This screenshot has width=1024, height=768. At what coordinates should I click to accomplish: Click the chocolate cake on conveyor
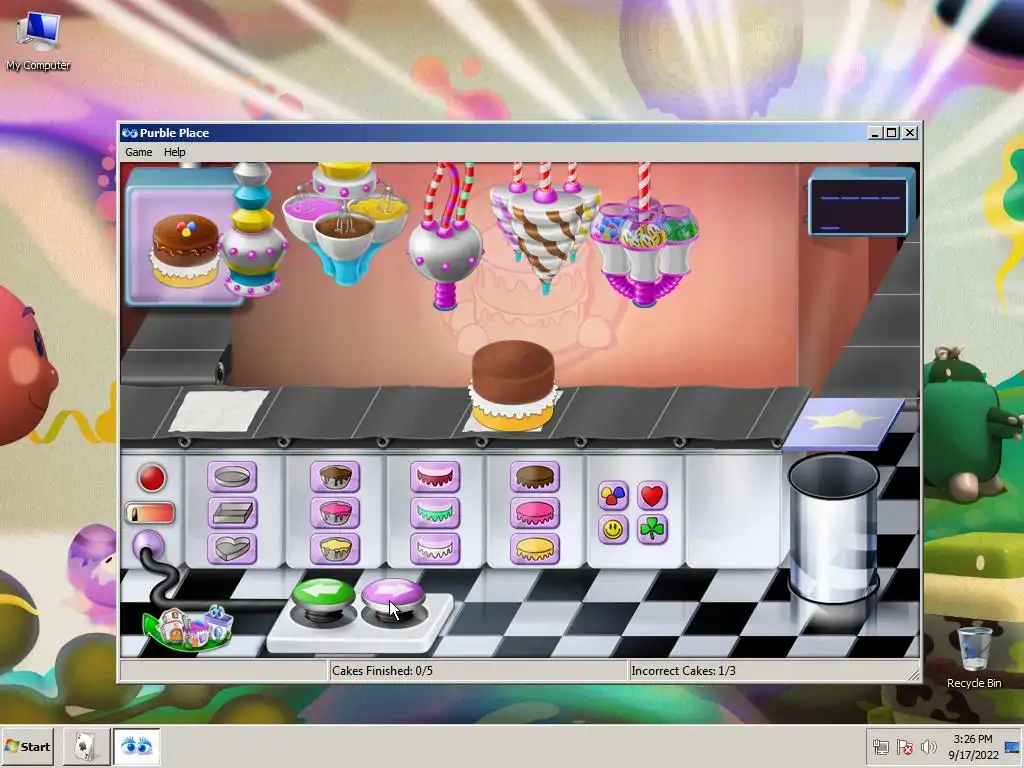[513, 385]
